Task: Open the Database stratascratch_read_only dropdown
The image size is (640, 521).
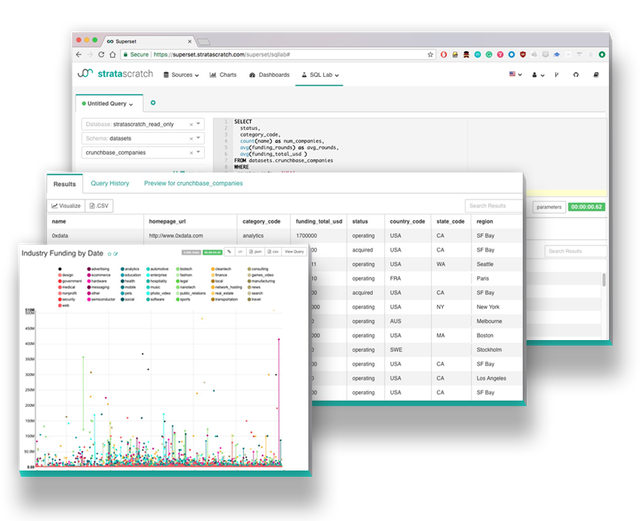Action: coord(198,124)
